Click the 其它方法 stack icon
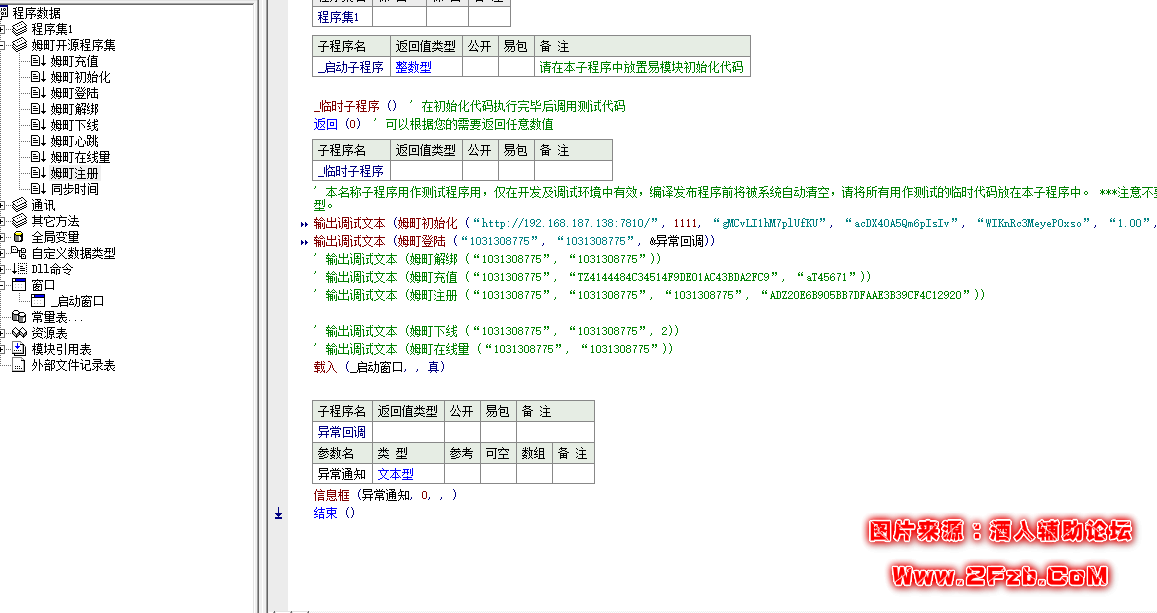 pos(18,218)
